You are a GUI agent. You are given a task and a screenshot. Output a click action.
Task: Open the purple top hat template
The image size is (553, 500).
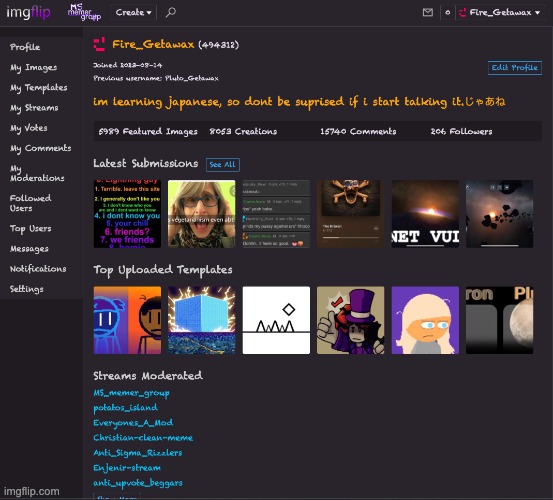351,320
